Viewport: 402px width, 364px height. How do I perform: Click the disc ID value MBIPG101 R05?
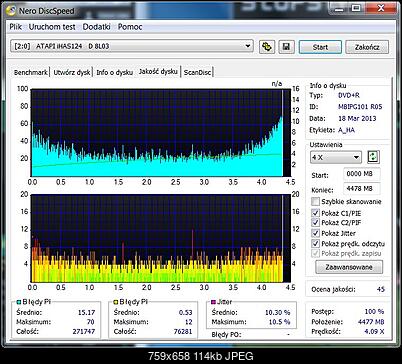point(360,107)
